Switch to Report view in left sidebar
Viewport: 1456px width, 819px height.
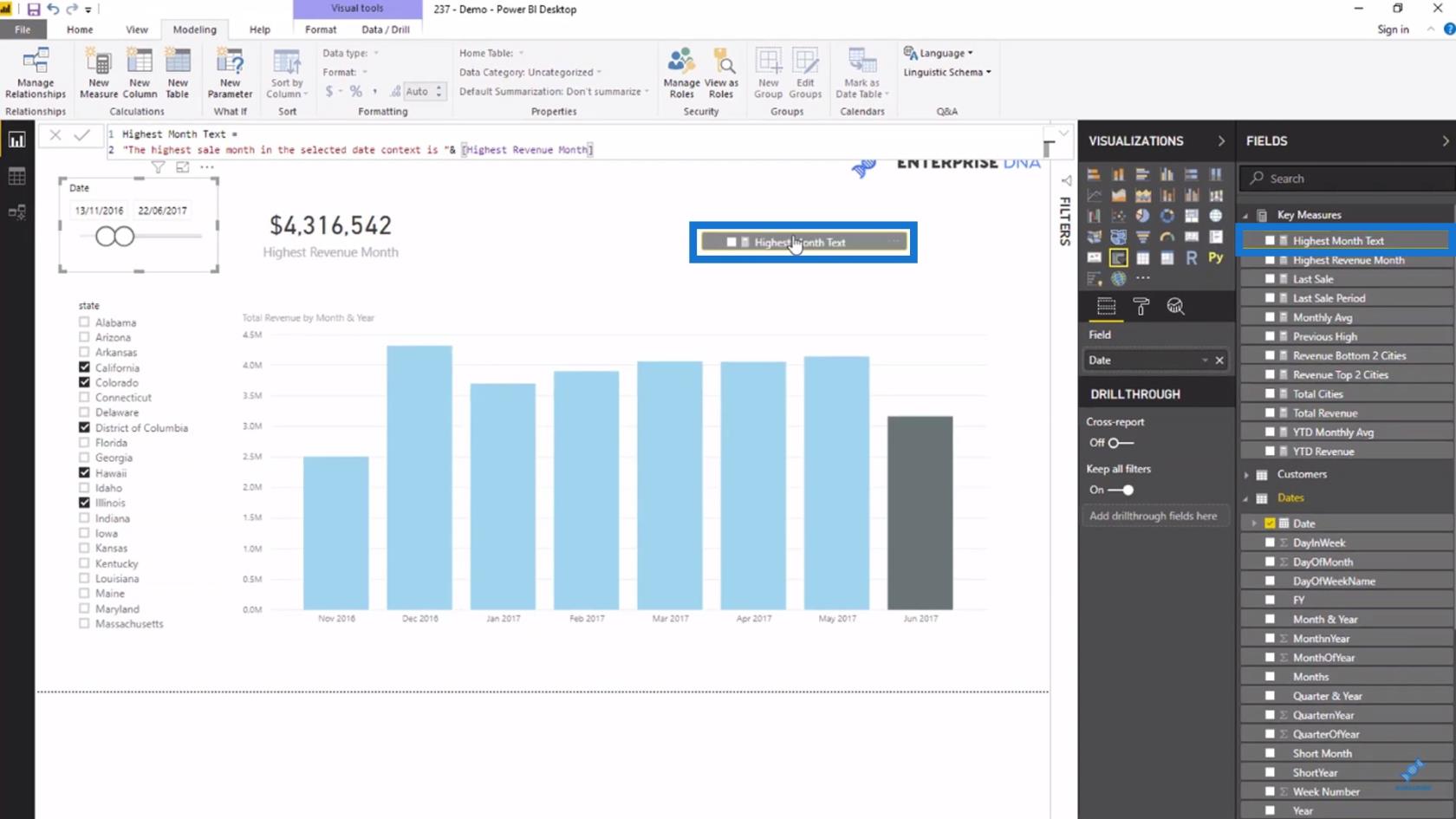click(16, 140)
